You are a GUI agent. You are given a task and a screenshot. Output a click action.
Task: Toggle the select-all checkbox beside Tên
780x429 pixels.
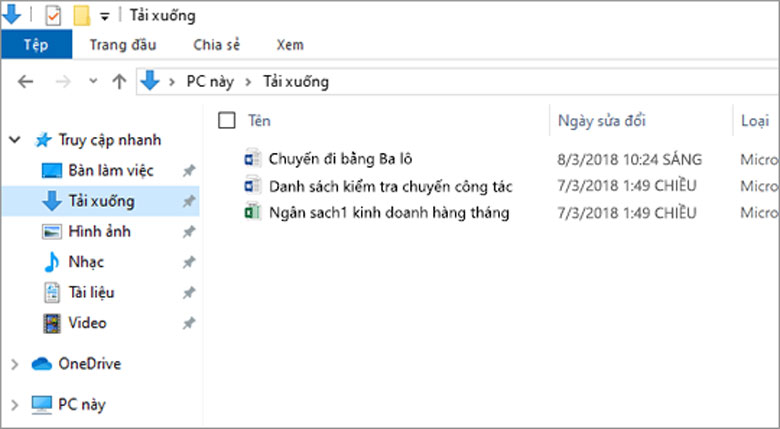pos(227,120)
